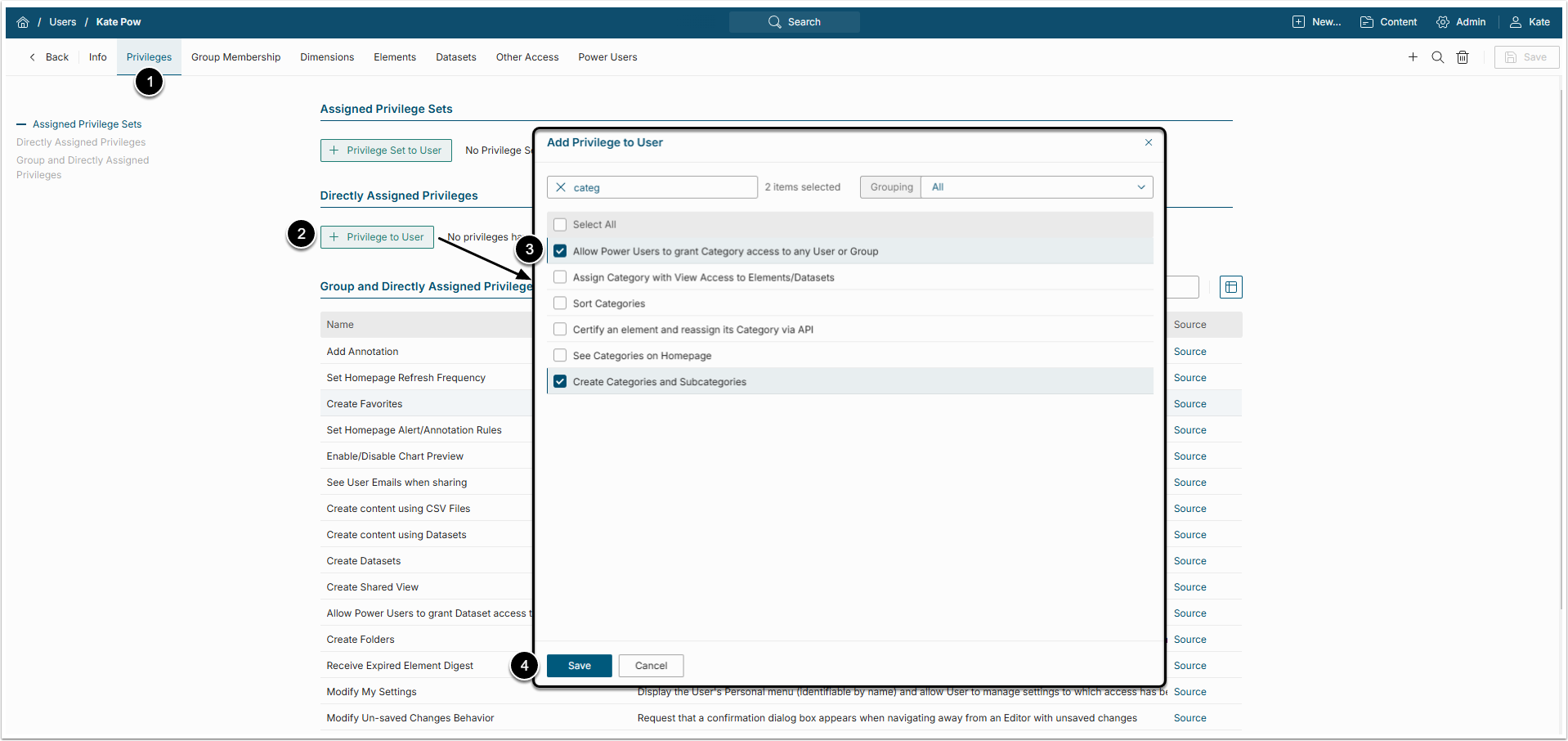Screen dimensions: 1568x741
Task: Tick See Categories on Homepage
Action: (x=560, y=356)
